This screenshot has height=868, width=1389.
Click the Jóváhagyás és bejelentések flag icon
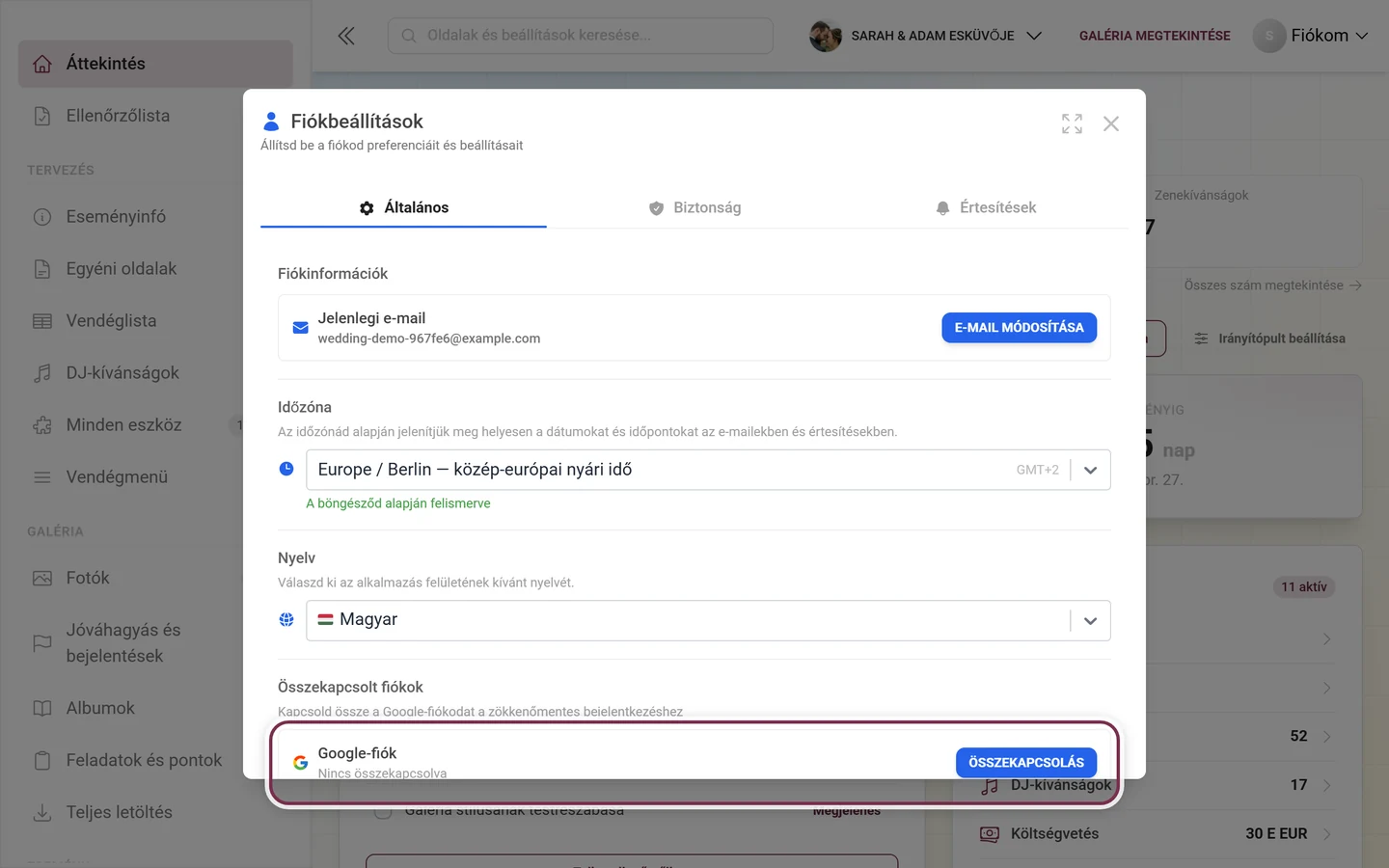42,643
